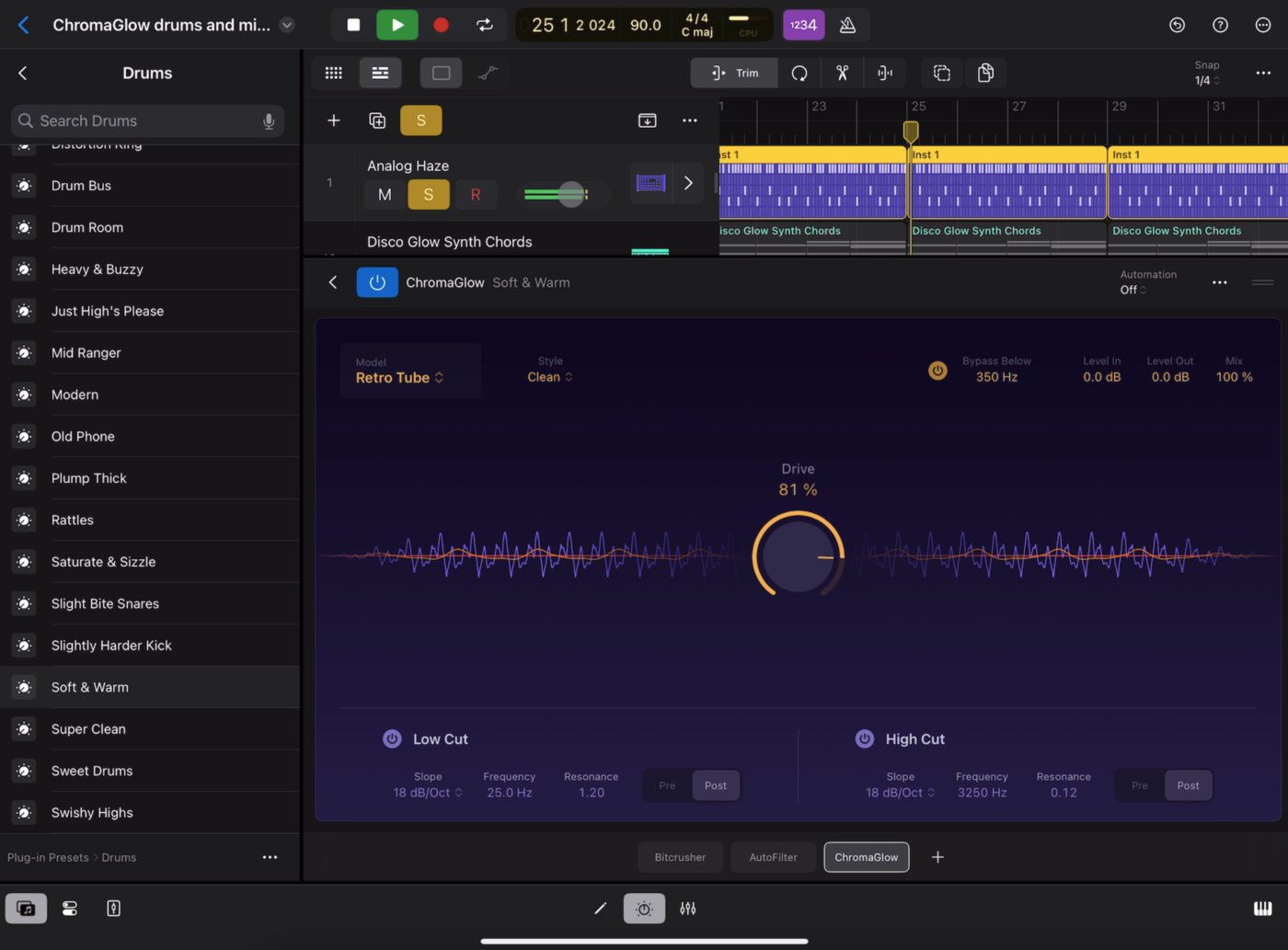
Task: Toggle cycle loop mode
Action: pos(485,25)
